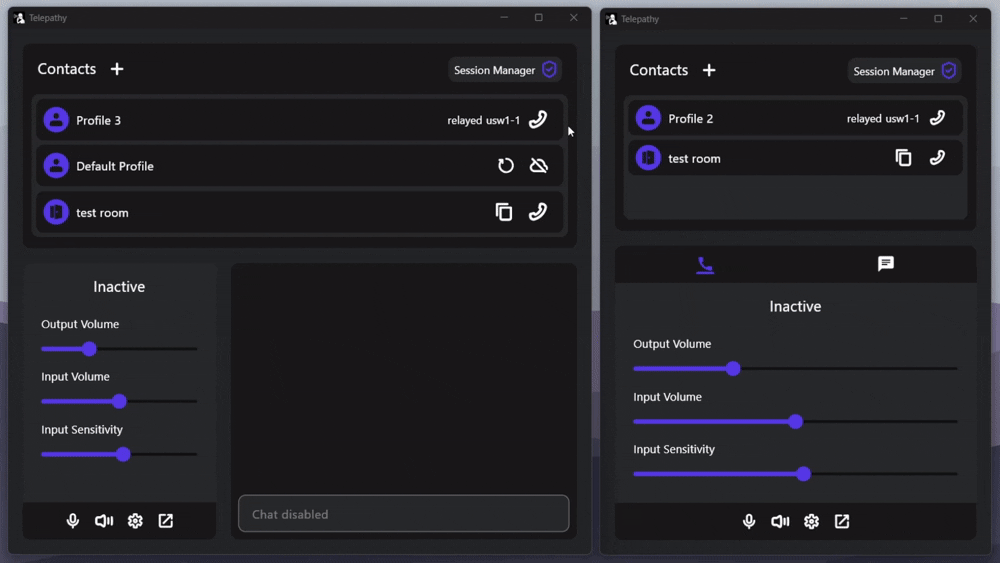Minimize the right Telepathy window

tap(903, 18)
